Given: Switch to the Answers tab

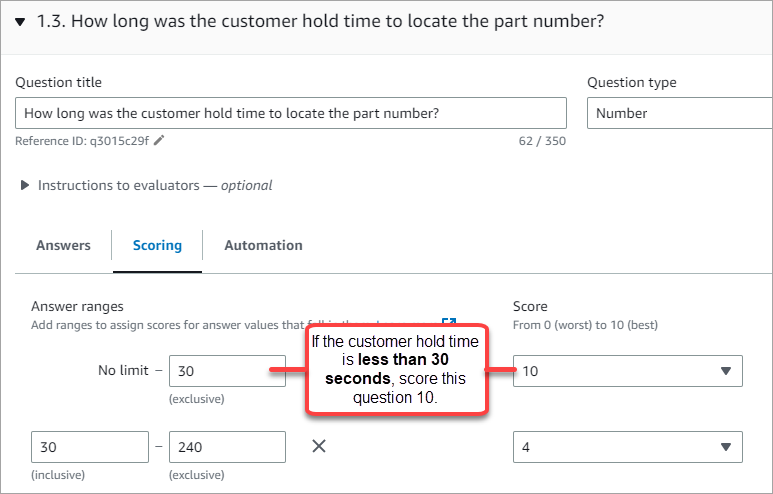Looking at the screenshot, I should (63, 245).
